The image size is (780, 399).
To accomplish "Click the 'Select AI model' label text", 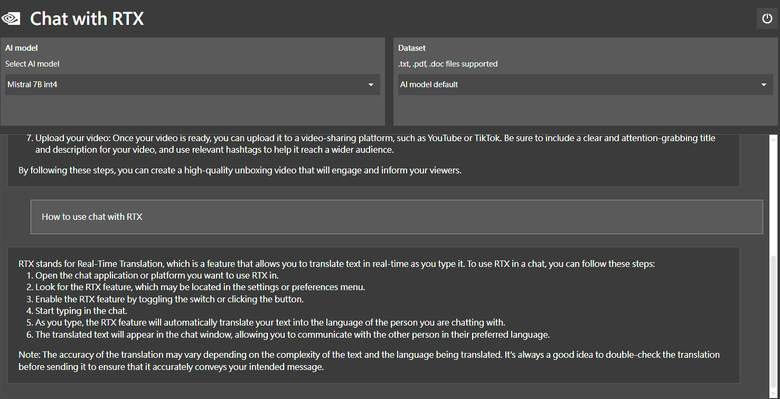I will [x=32, y=64].
